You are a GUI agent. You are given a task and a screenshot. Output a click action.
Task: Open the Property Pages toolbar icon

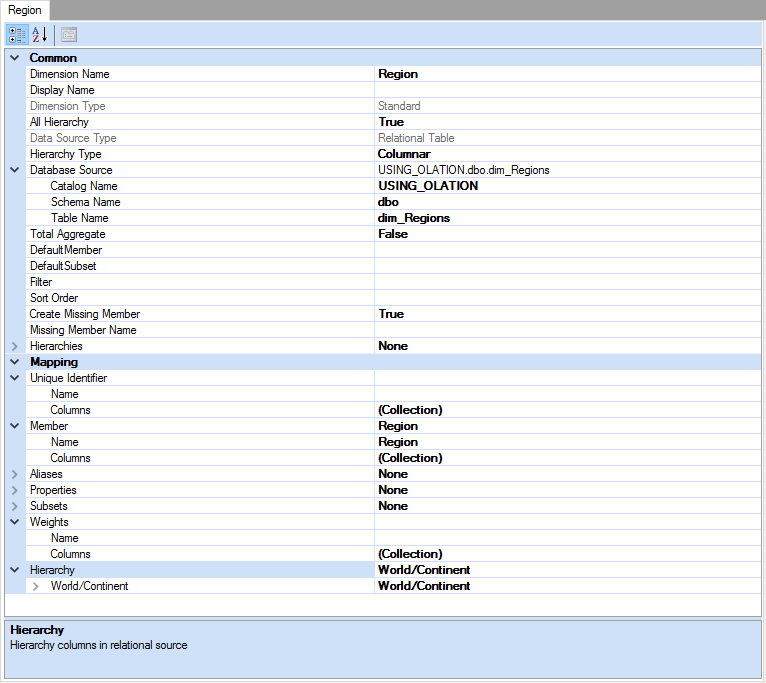pos(69,35)
